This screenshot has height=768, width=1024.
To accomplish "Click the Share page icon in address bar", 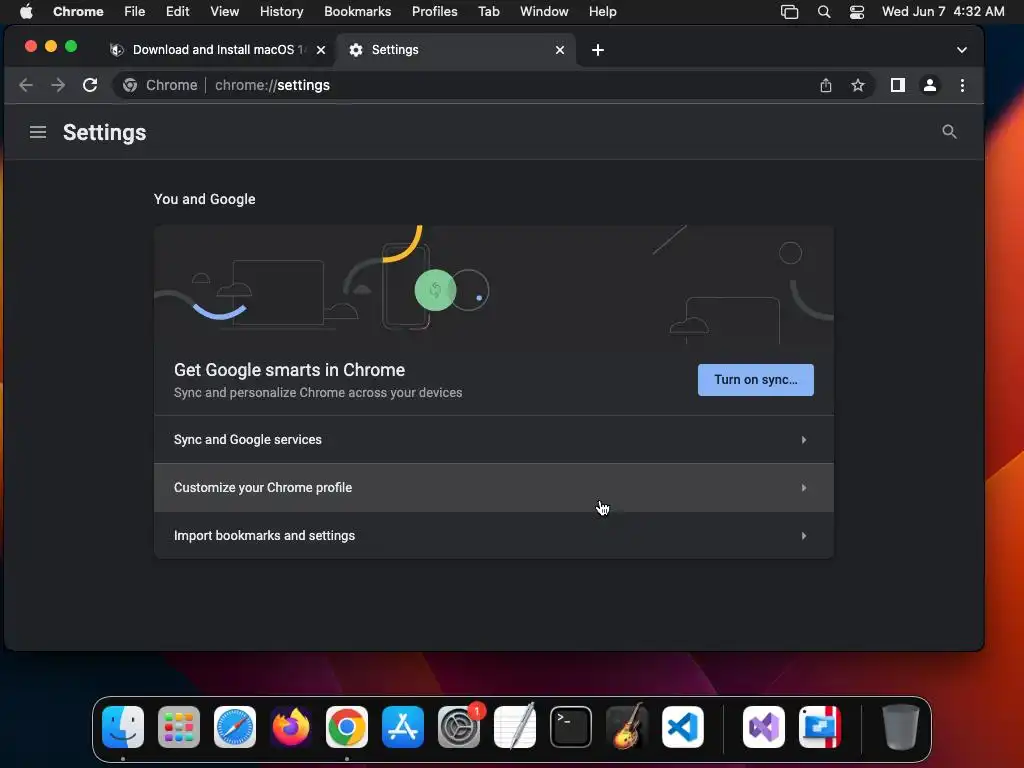I will pos(825,86).
